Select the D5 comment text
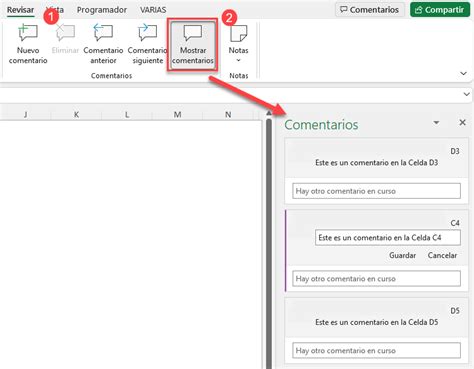The image size is (474, 369). [x=376, y=322]
